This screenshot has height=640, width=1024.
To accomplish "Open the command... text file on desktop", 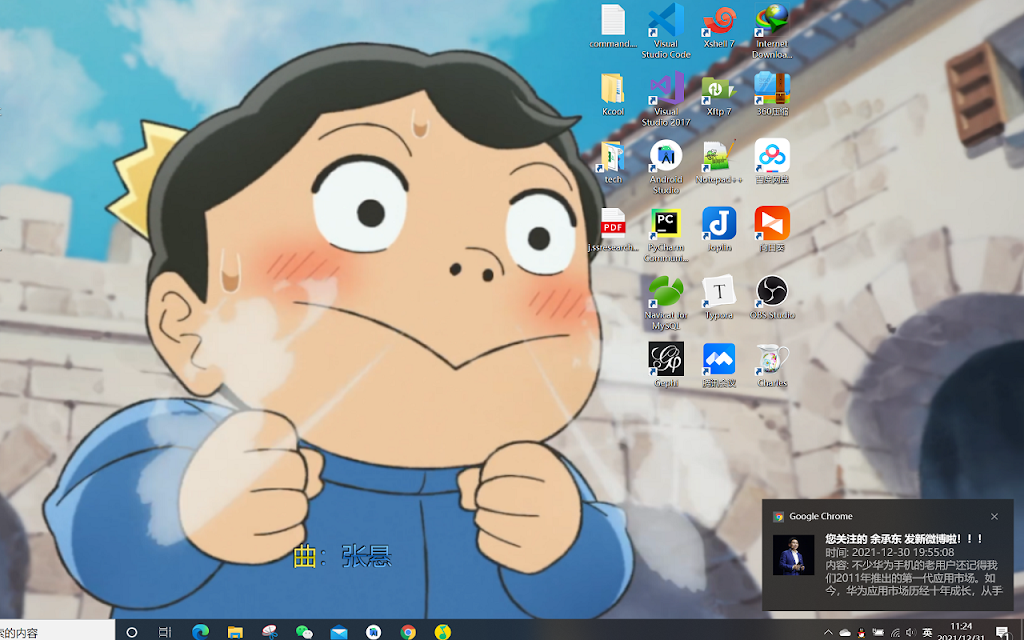I will 613,26.
